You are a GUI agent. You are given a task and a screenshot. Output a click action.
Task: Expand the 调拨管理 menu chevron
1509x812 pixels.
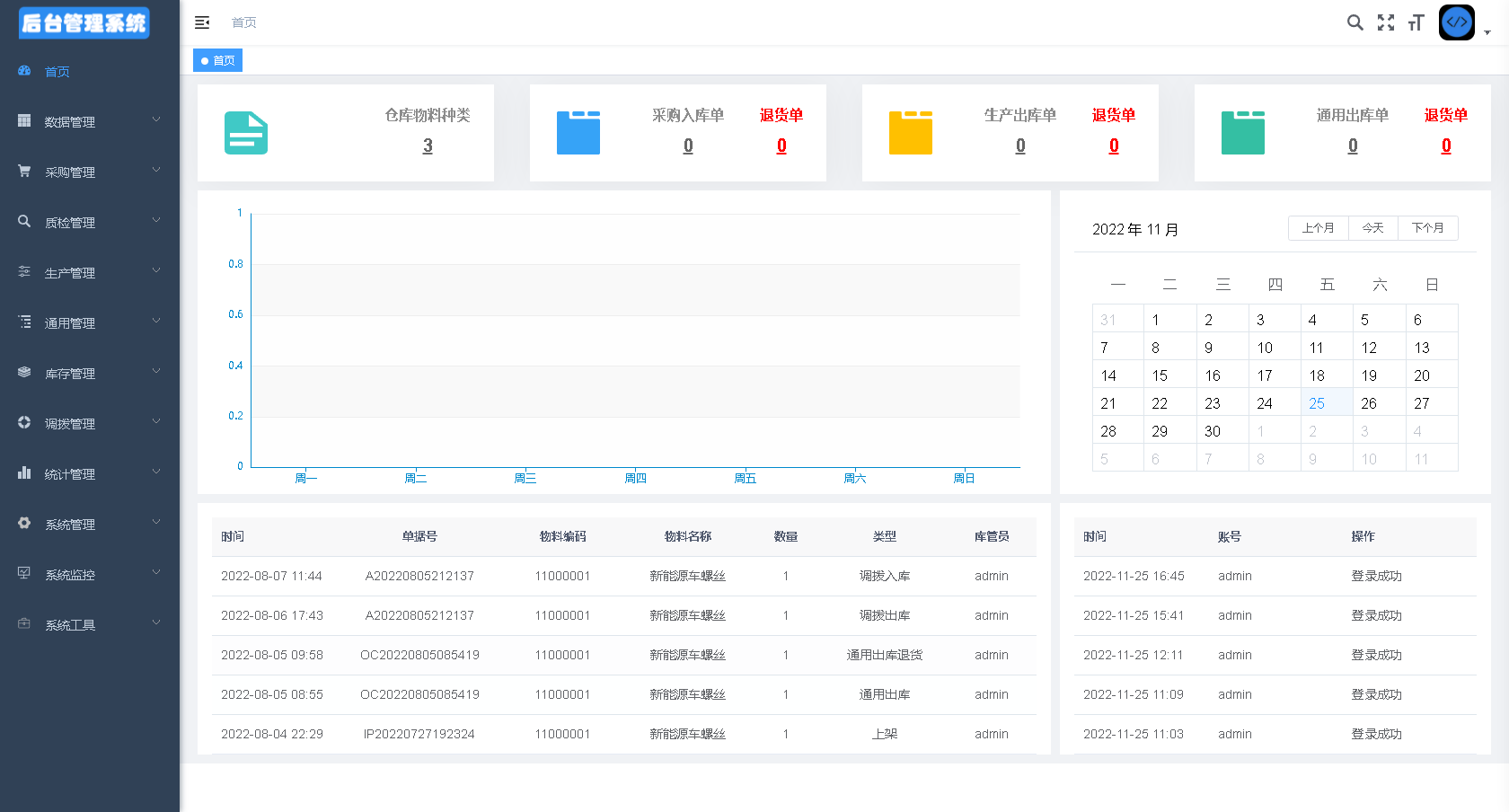(x=156, y=421)
